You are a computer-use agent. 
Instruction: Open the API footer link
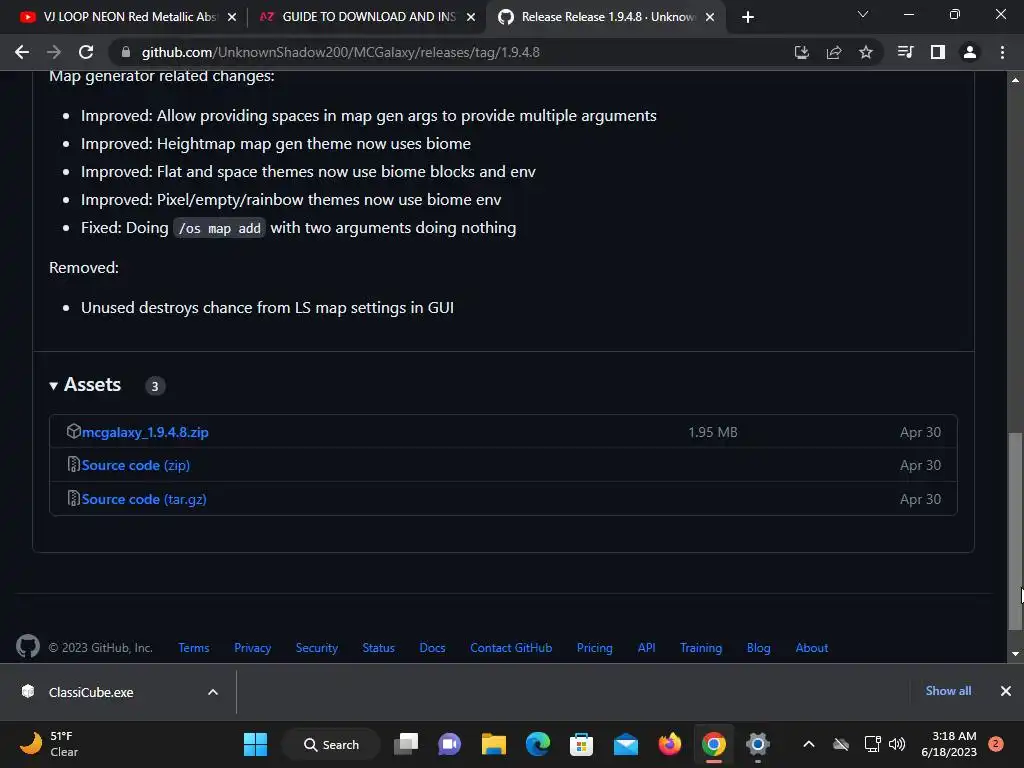point(646,648)
